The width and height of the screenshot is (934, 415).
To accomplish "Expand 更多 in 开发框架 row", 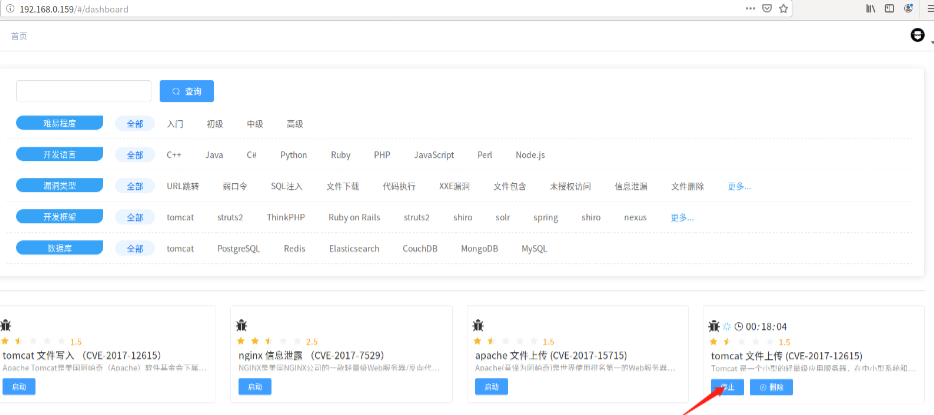I will [682, 217].
